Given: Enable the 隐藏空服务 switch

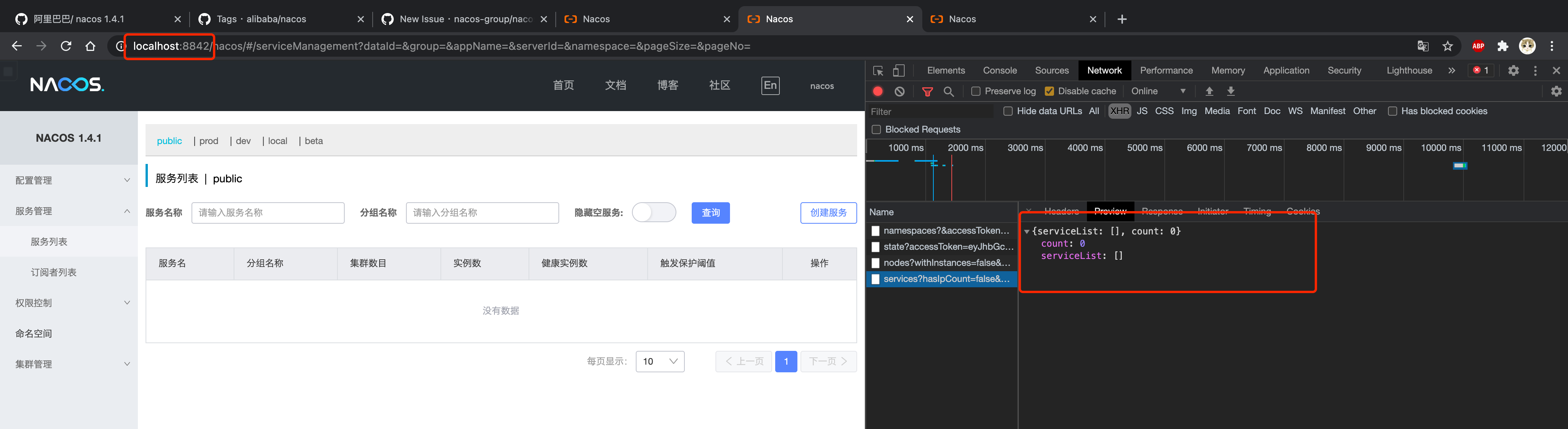Looking at the screenshot, I should pos(654,212).
